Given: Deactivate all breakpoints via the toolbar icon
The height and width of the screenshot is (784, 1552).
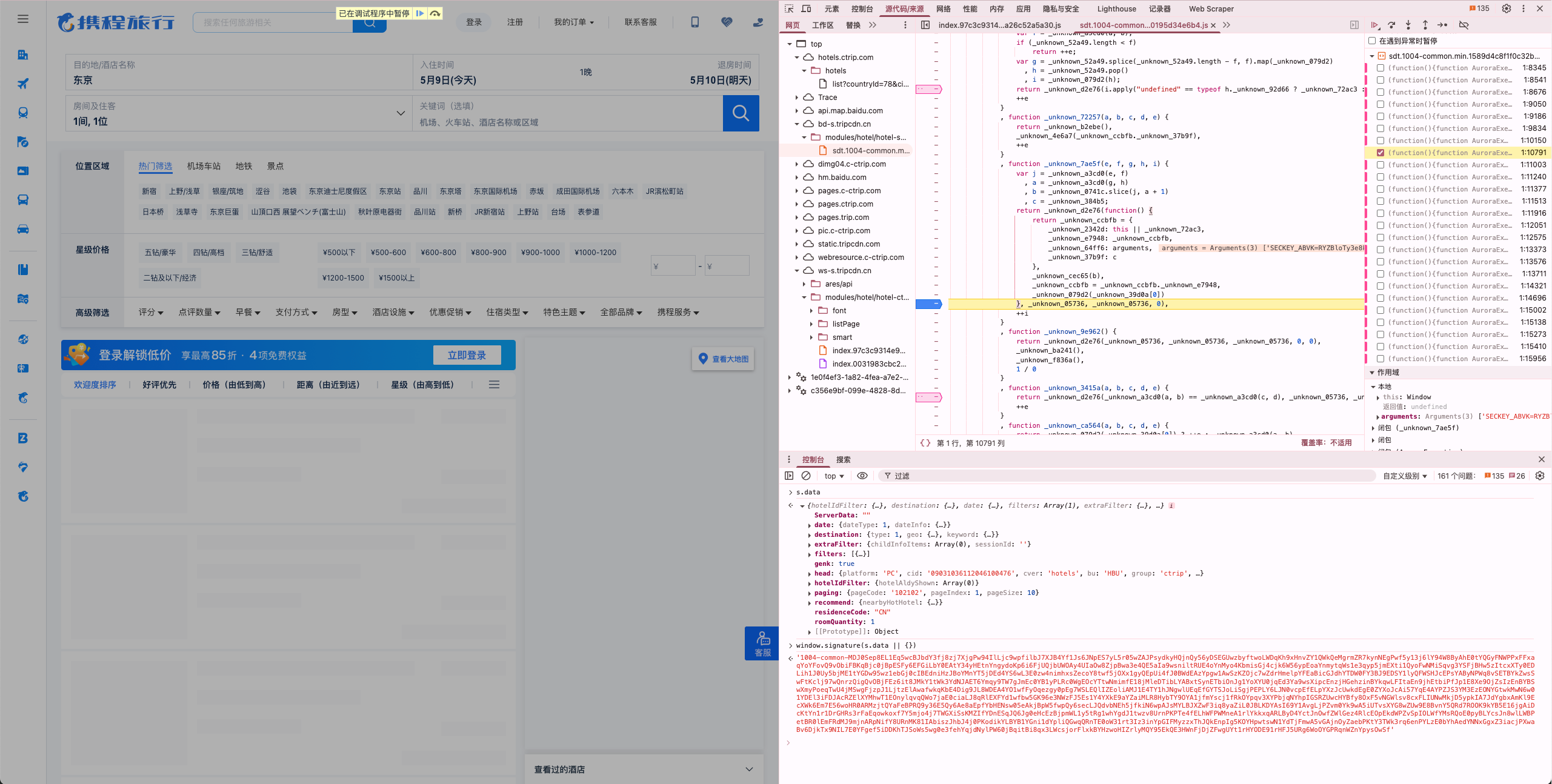Looking at the screenshot, I should tap(1464, 25).
